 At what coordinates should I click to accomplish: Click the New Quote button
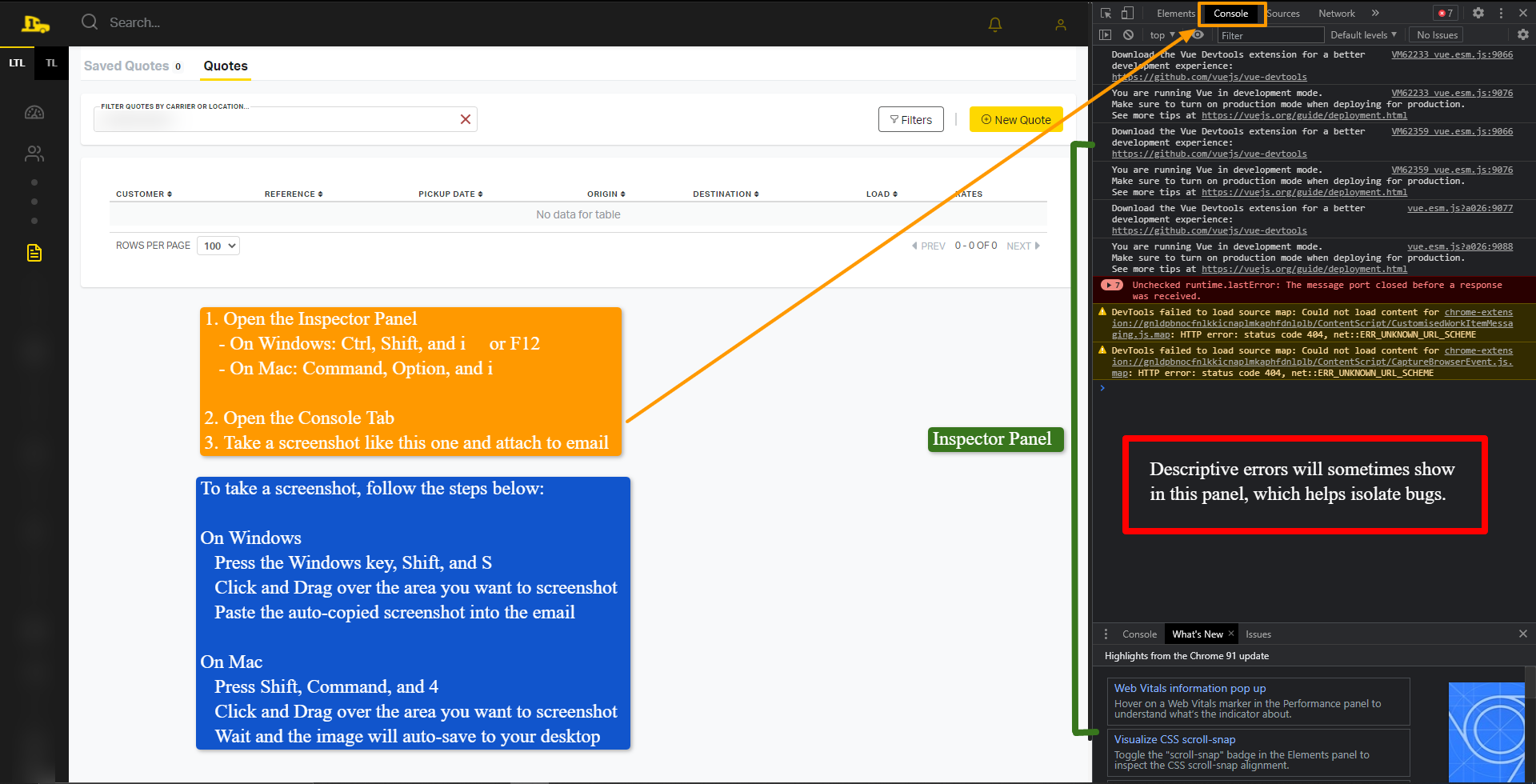[x=1015, y=119]
